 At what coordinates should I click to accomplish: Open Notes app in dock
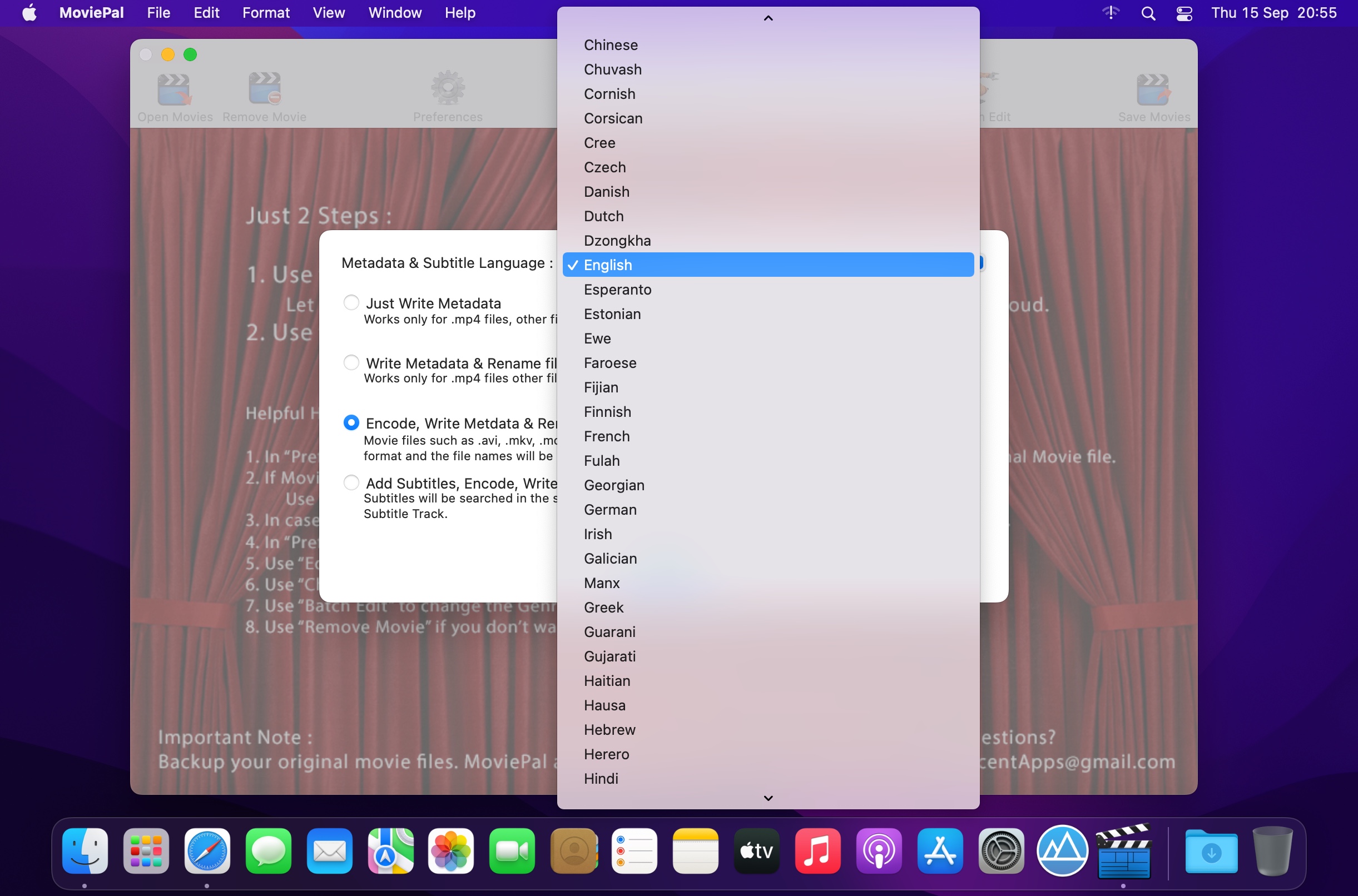(x=696, y=851)
